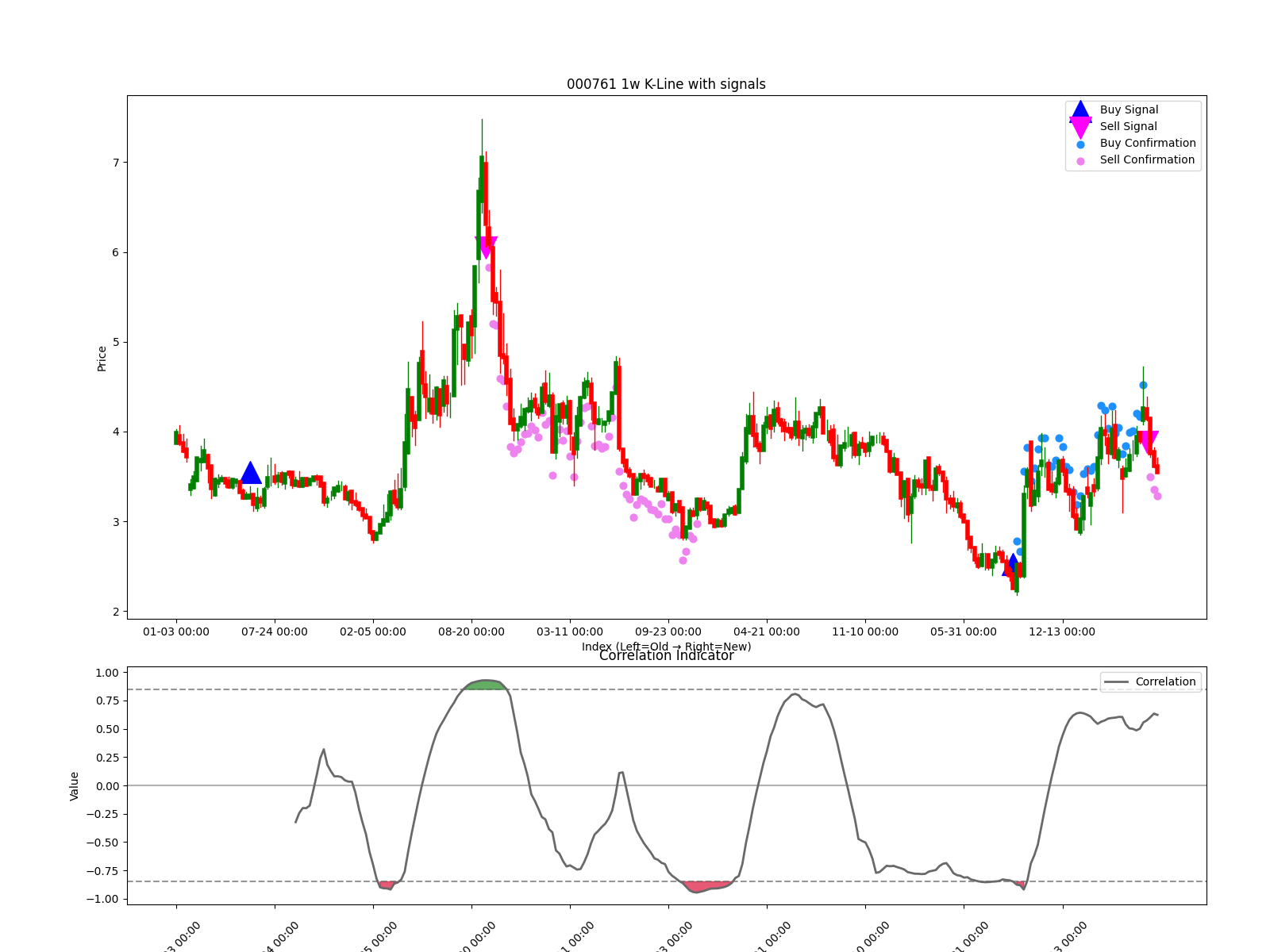
Task: Click the 'Sell Confirmation' legend label
Action: [1147, 160]
